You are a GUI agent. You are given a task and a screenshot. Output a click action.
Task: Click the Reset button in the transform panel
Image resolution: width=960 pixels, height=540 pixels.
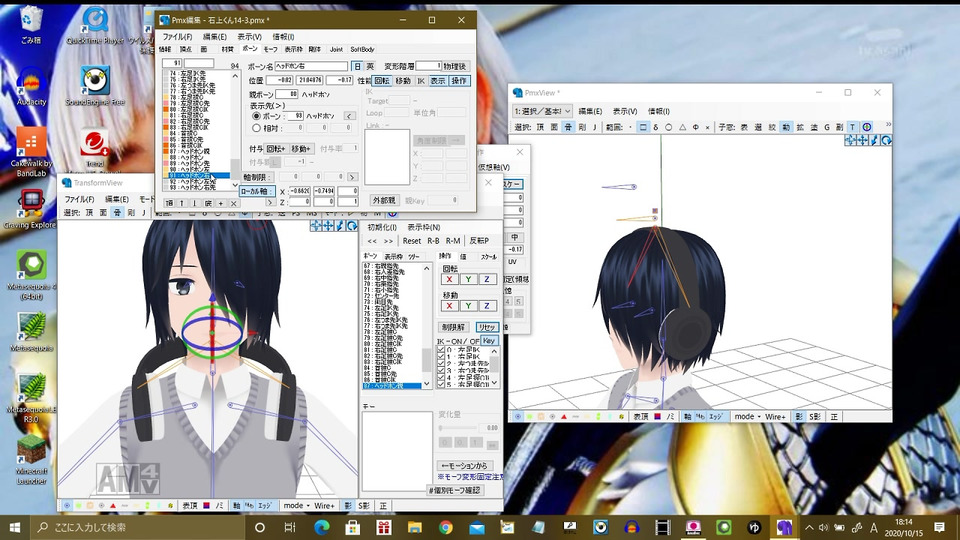click(x=412, y=241)
